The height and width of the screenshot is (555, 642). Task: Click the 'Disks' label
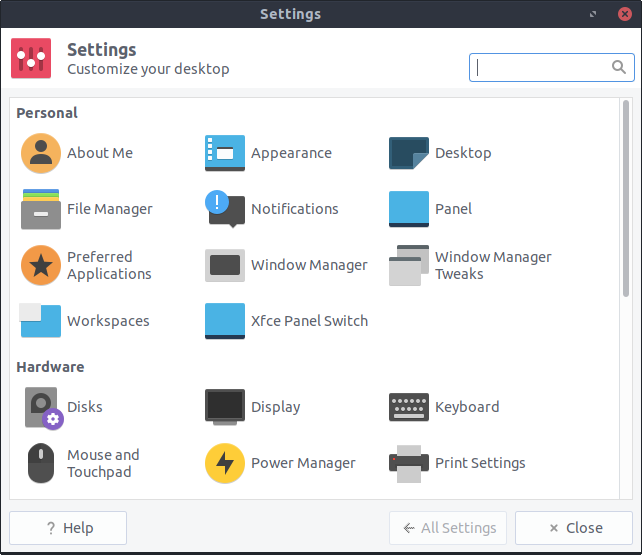85,407
